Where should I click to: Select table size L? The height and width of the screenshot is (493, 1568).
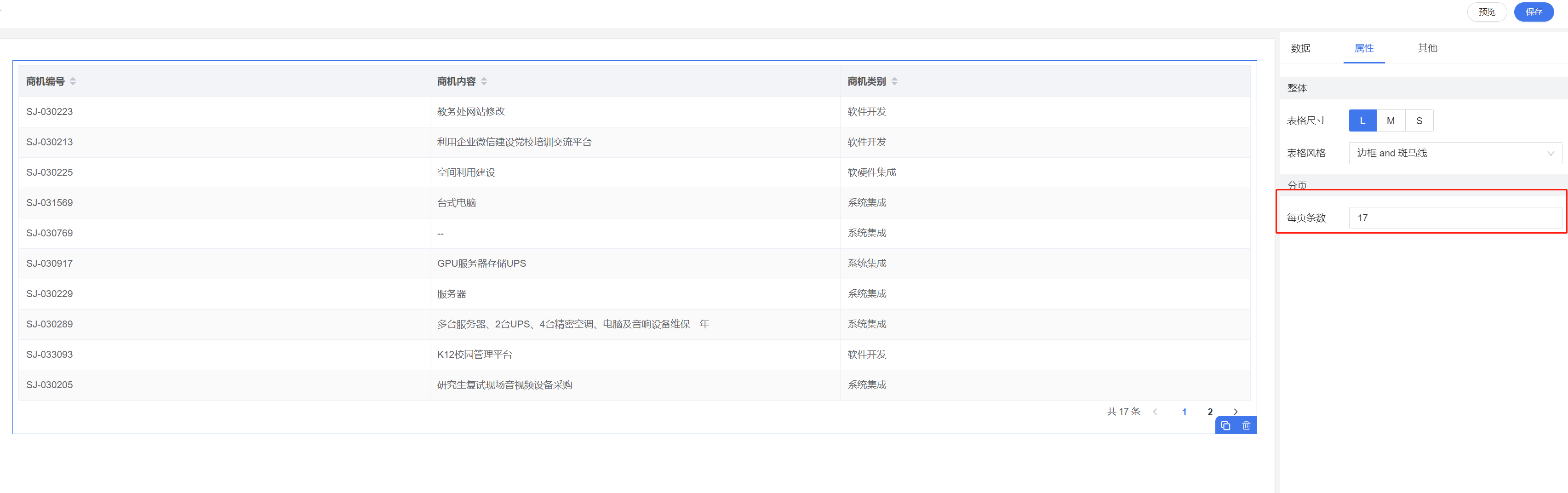(x=1363, y=120)
